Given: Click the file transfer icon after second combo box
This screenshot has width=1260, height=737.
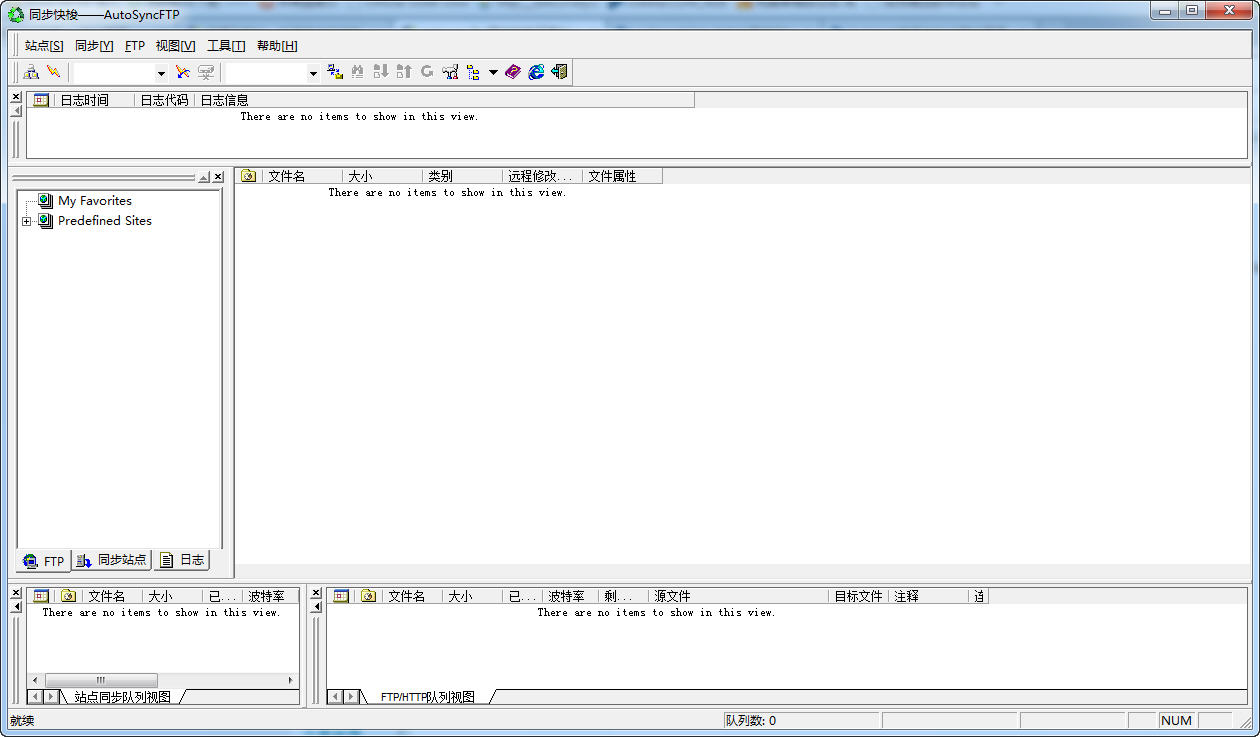Looking at the screenshot, I should [335, 72].
